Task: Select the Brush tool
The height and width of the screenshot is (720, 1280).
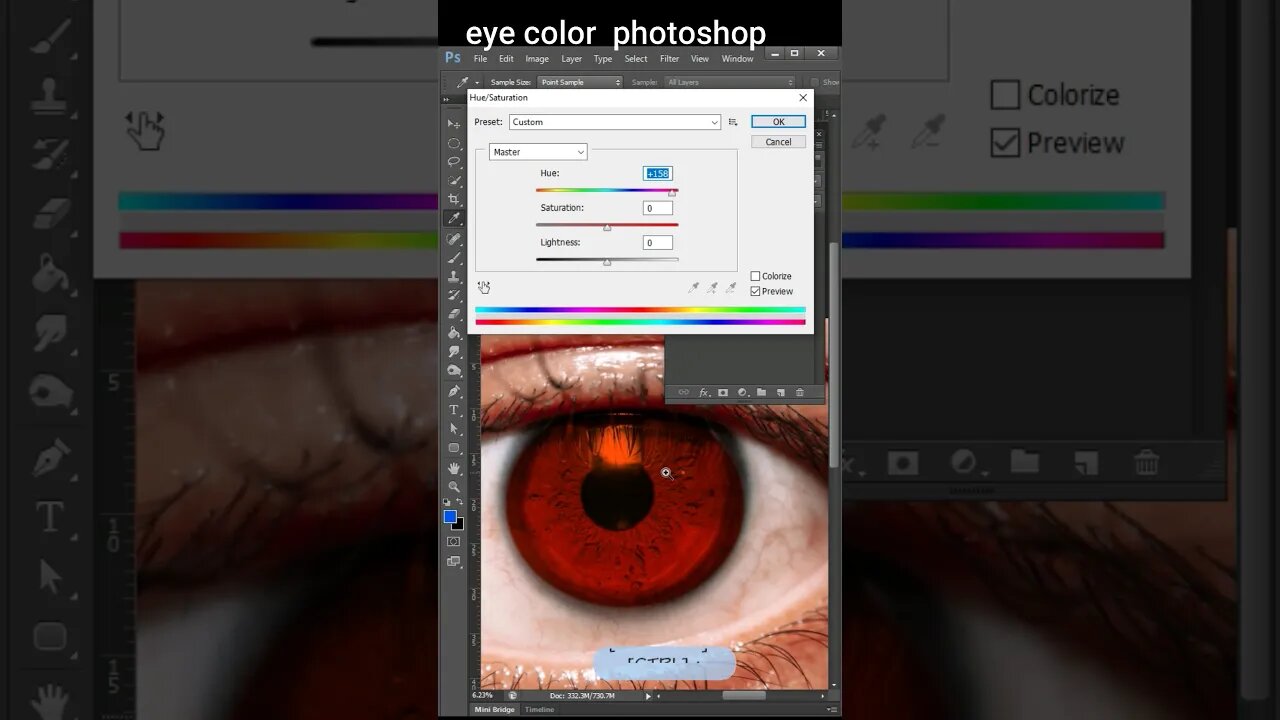Action: pyautogui.click(x=454, y=258)
